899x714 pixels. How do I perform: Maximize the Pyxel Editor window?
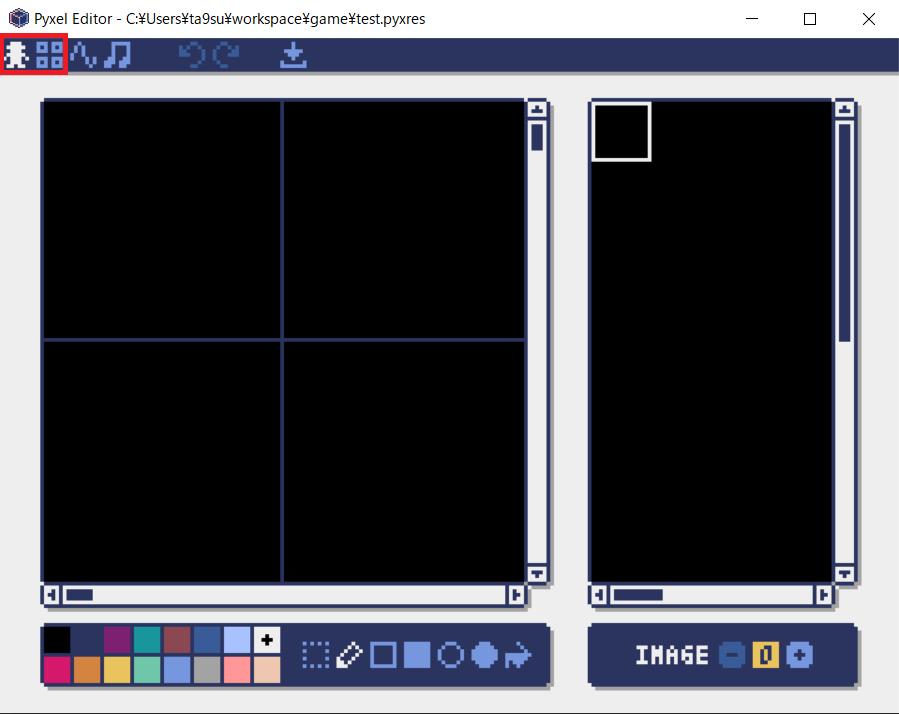point(810,19)
